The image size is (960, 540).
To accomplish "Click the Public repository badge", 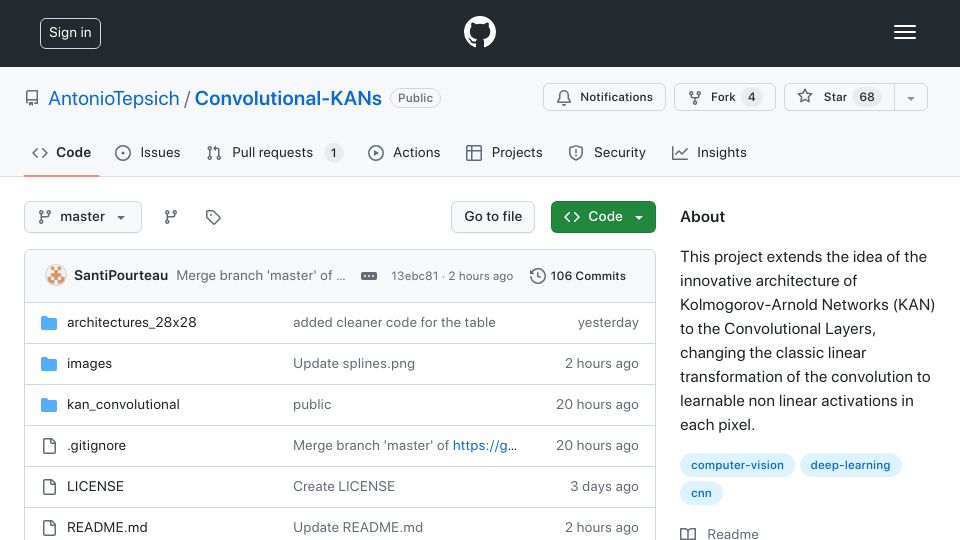I will (415, 98).
